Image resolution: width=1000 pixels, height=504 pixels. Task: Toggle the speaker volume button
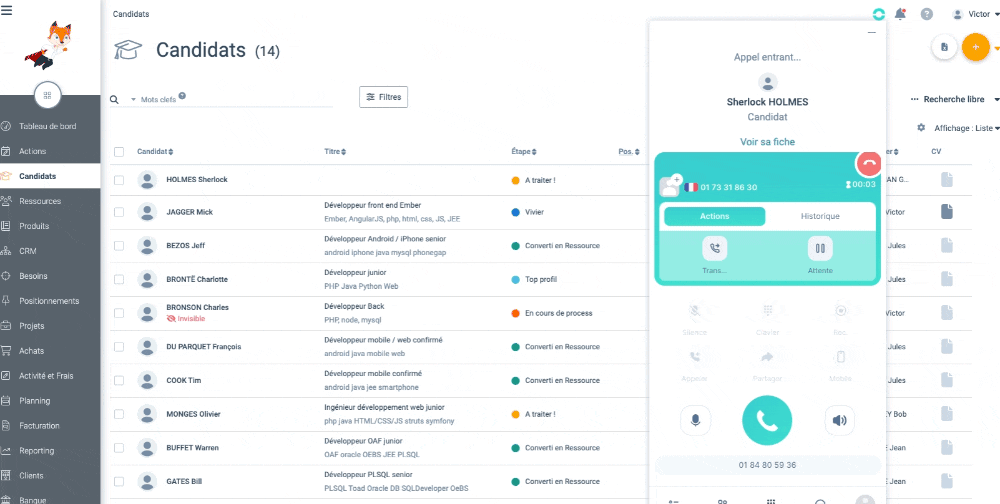839,420
